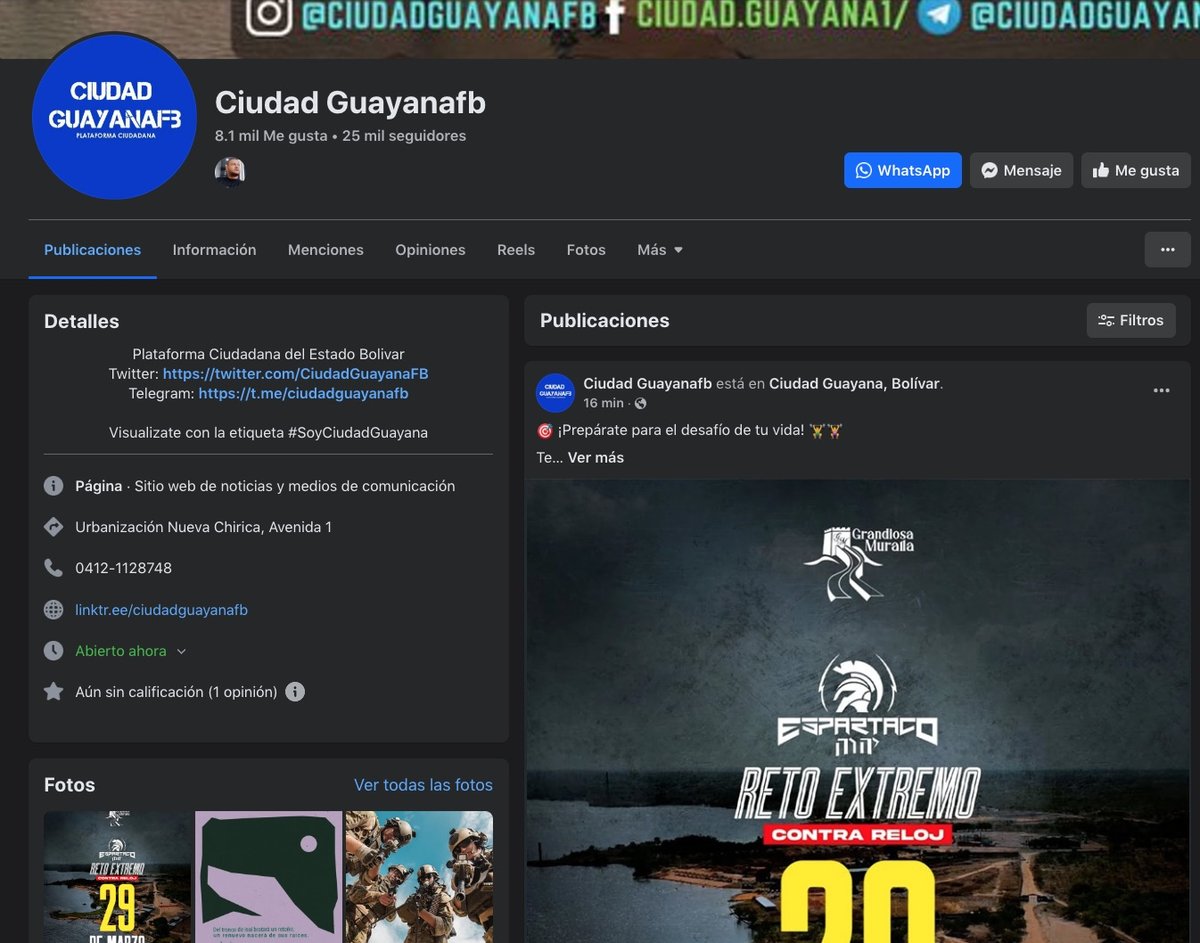Like the page with Me gusta button
This screenshot has width=1200, height=943.
[1136, 170]
